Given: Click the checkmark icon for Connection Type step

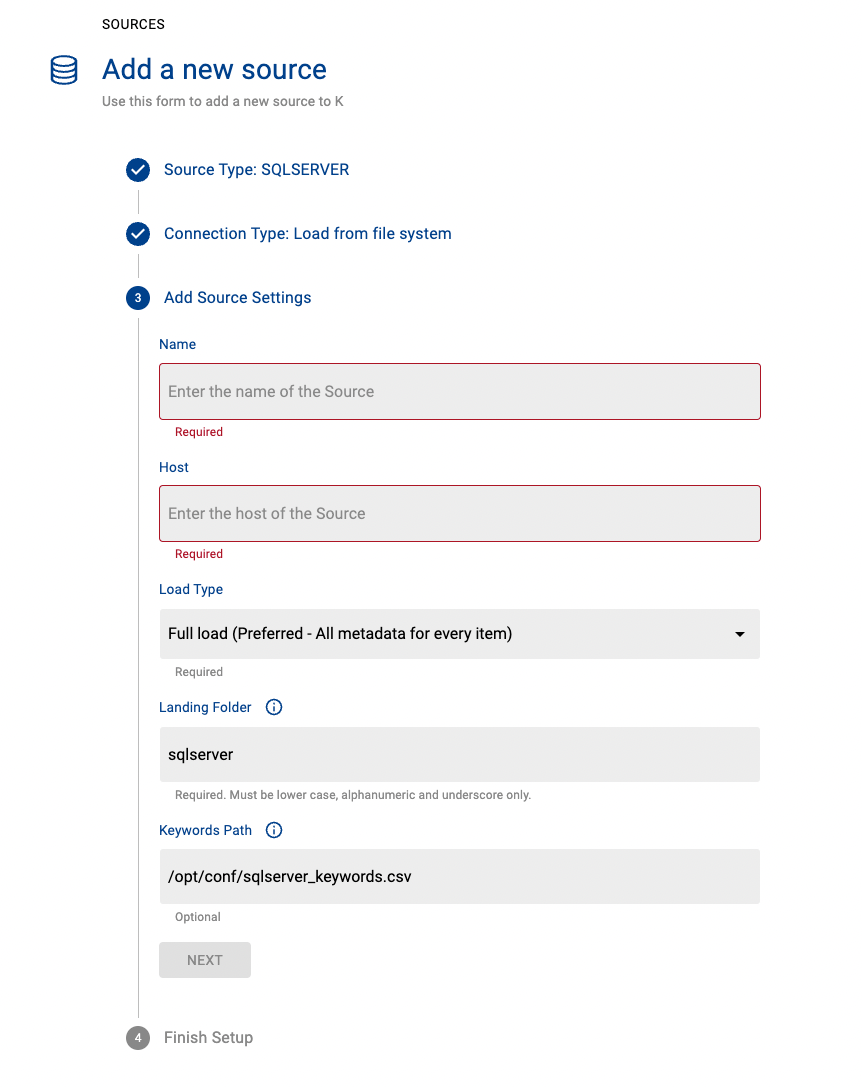Looking at the screenshot, I should [x=137, y=234].
